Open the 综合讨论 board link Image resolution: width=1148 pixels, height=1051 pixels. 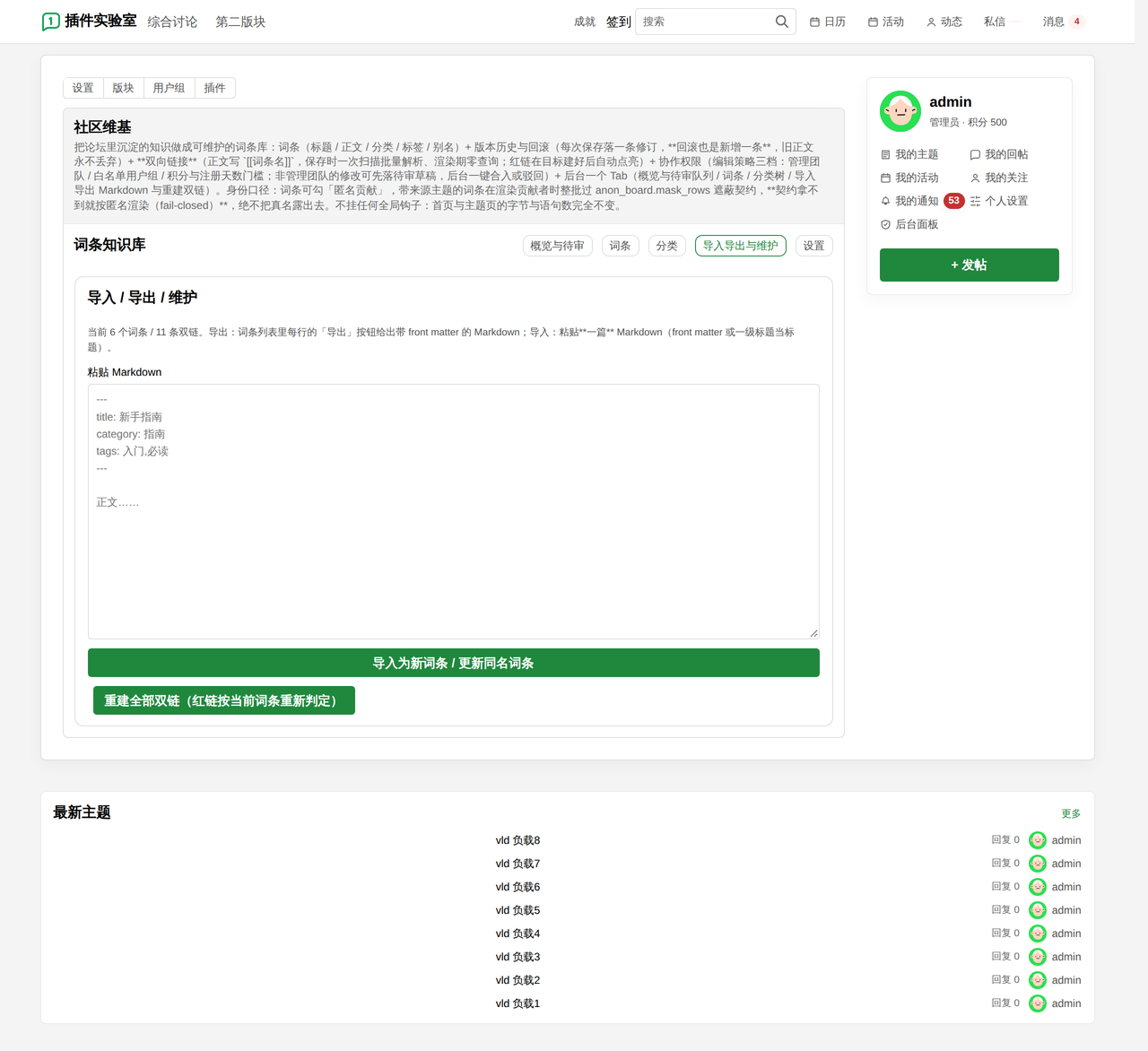point(173,22)
